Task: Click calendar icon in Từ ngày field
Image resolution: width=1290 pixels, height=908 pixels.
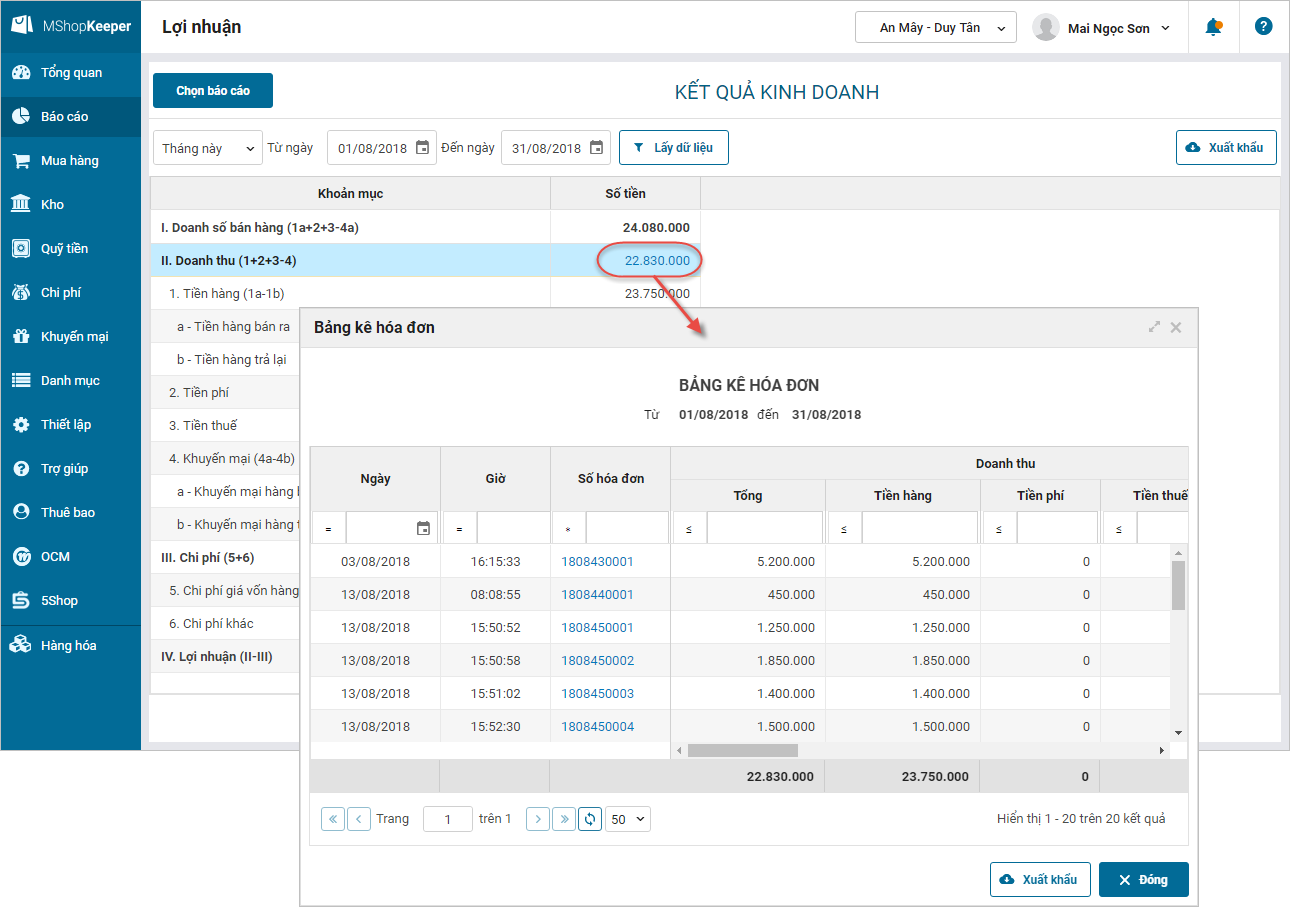Action: (422, 148)
